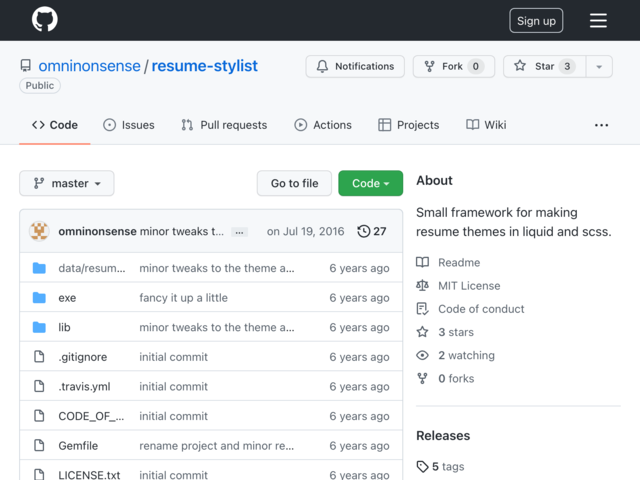Open the Star list dropdown arrow
Viewport: 640px width, 480px height.
(x=599, y=67)
